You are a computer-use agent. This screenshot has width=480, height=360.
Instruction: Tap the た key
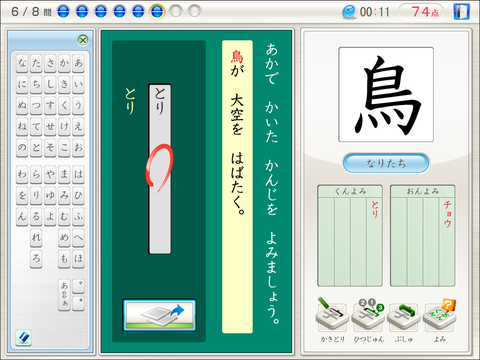(36, 63)
